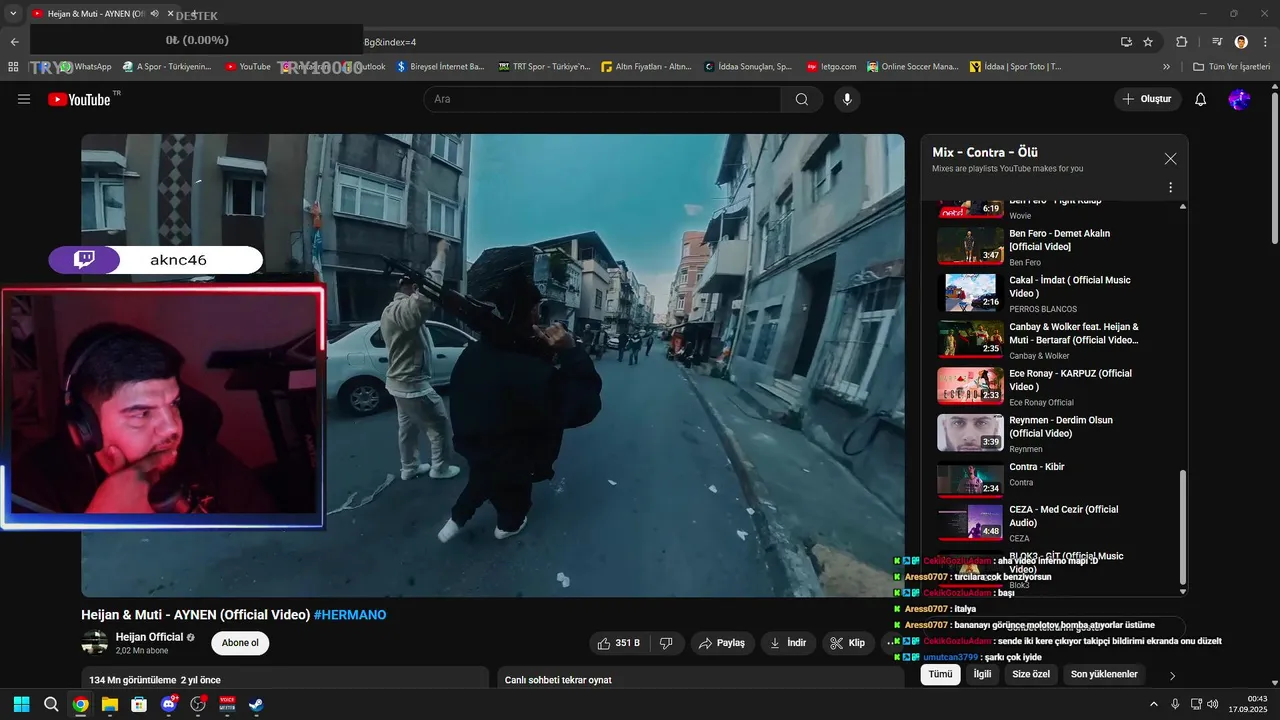Replay live chat via Canlı sohbeti tekrar oynat
The width and height of the screenshot is (1280, 720).
(558, 680)
